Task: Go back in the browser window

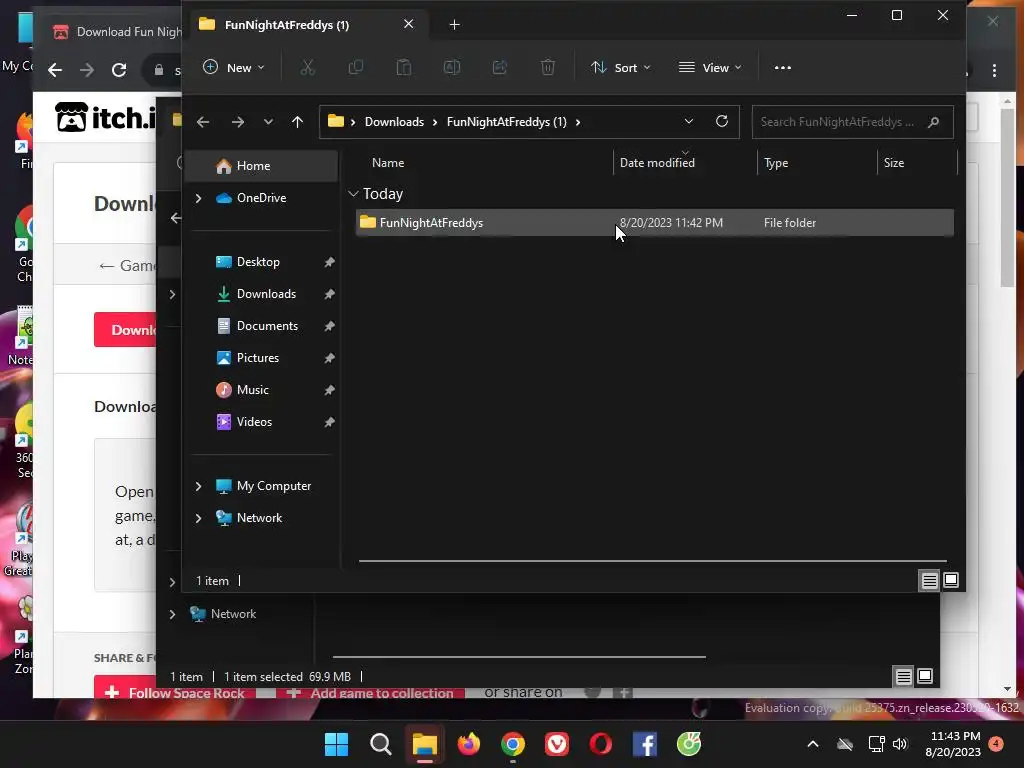Action: [x=56, y=70]
